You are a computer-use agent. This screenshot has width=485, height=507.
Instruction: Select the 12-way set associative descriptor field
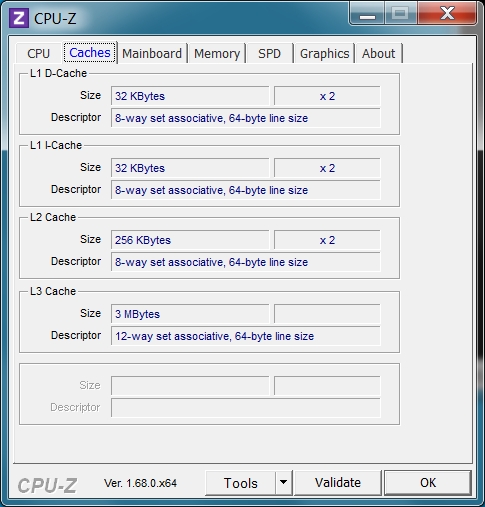(x=246, y=336)
